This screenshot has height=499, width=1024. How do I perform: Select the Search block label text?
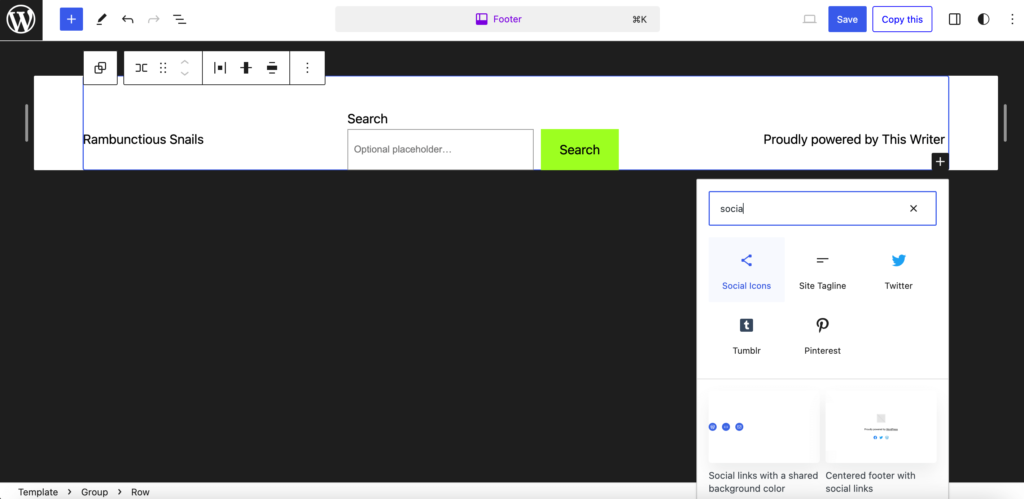[x=367, y=119]
